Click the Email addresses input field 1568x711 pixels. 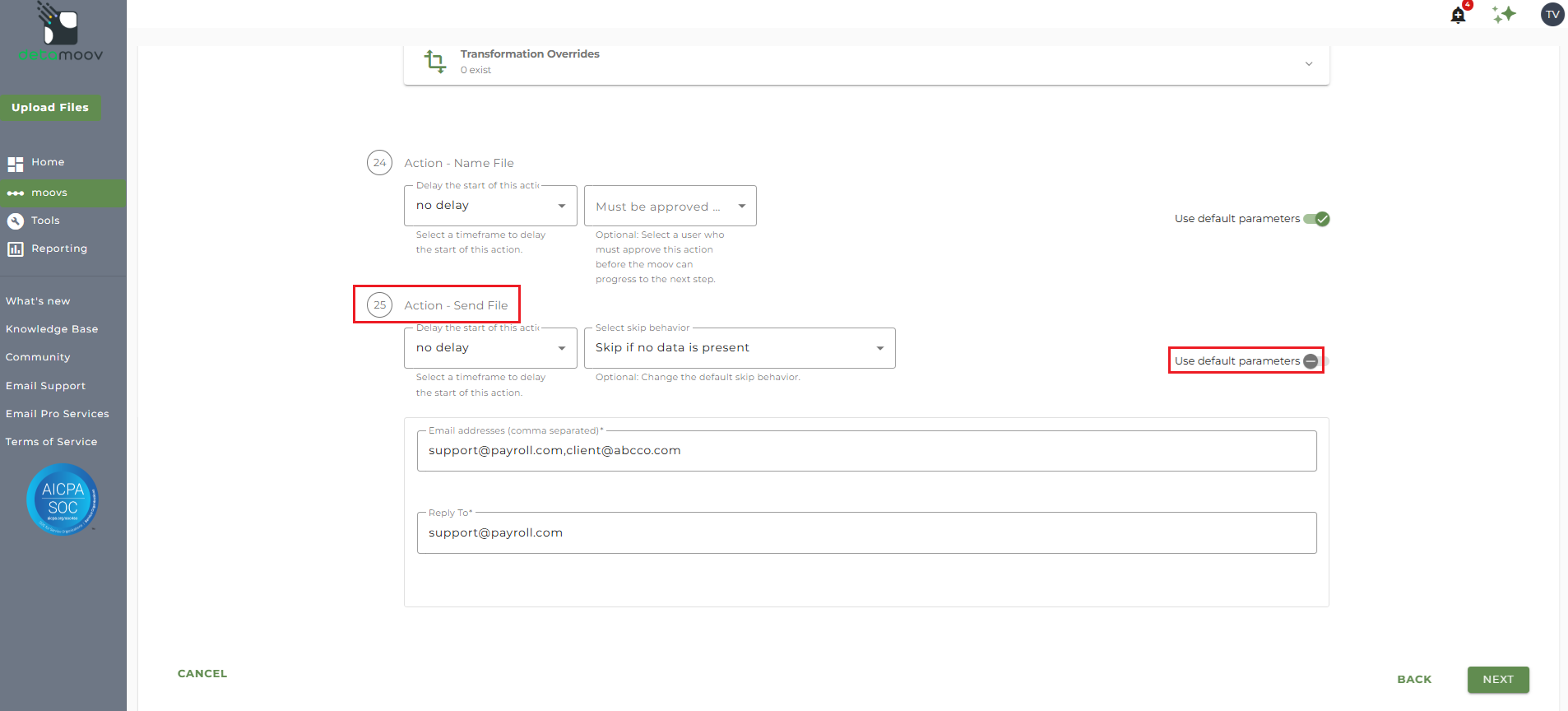pos(867,451)
